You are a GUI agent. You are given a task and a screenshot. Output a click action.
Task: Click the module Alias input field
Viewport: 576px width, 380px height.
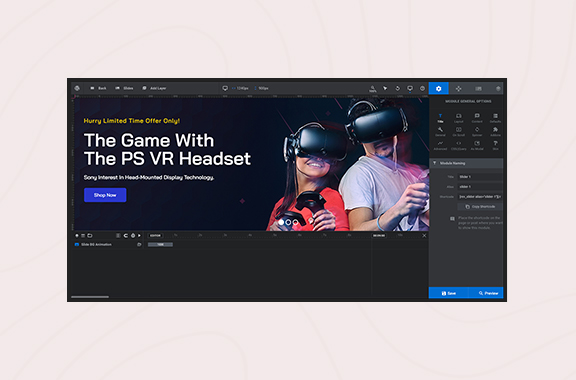pos(480,187)
